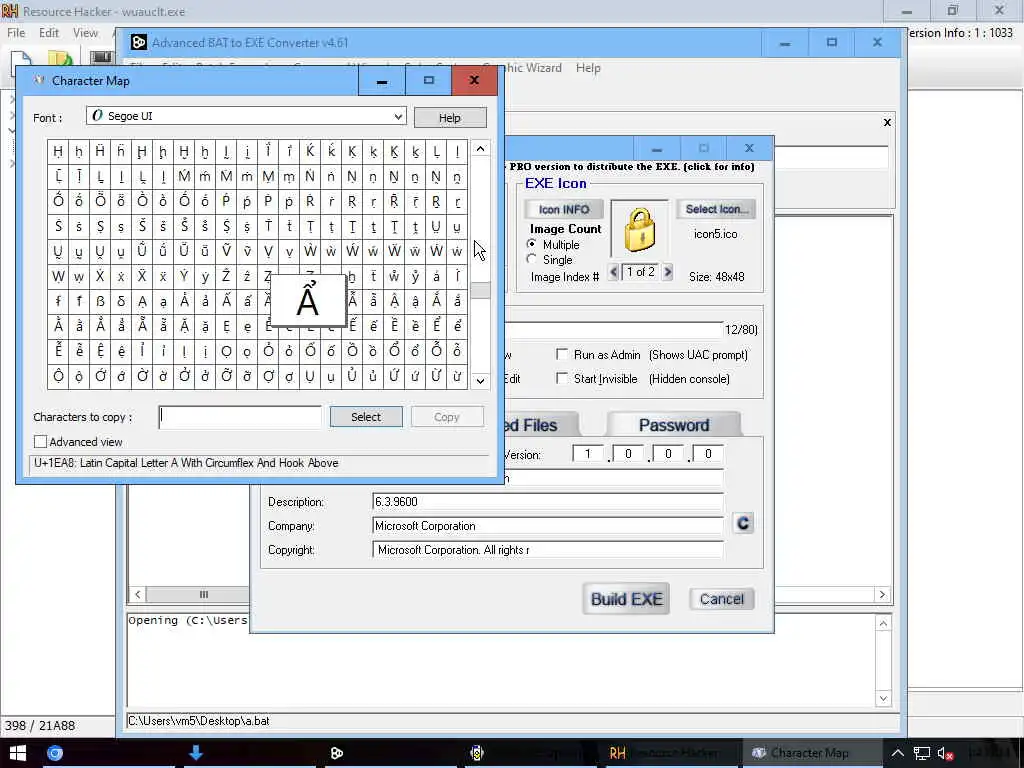The height and width of the screenshot is (768, 1024).
Task: Click the character grid's scroll-up arrow
Action: [x=481, y=149]
